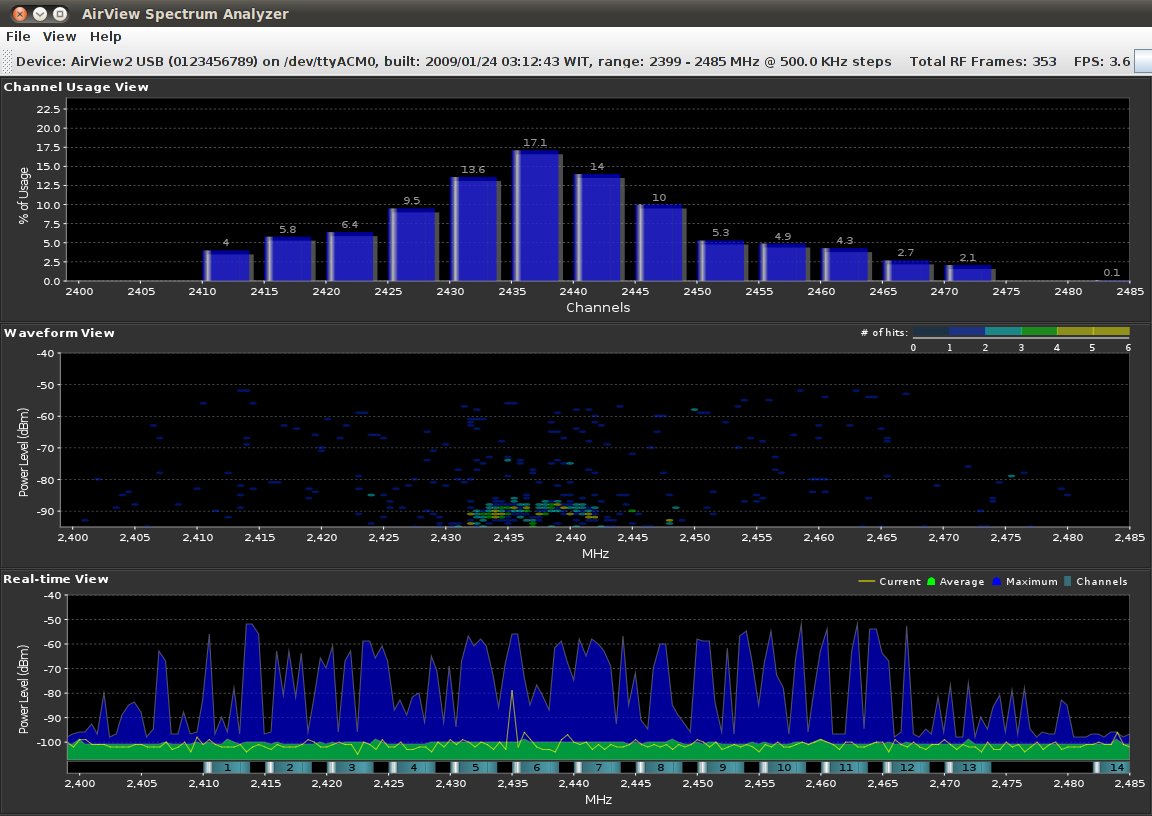Click the yellow segment of hits color scale
This screenshot has width=1152, height=816.
tap(1093, 331)
